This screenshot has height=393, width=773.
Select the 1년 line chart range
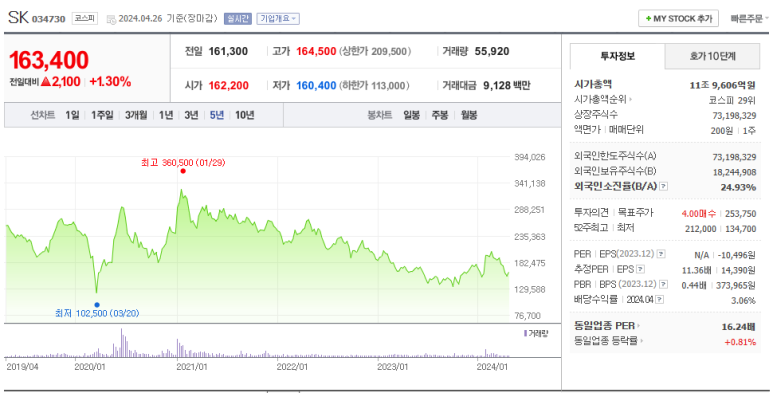[x=166, y=115]
